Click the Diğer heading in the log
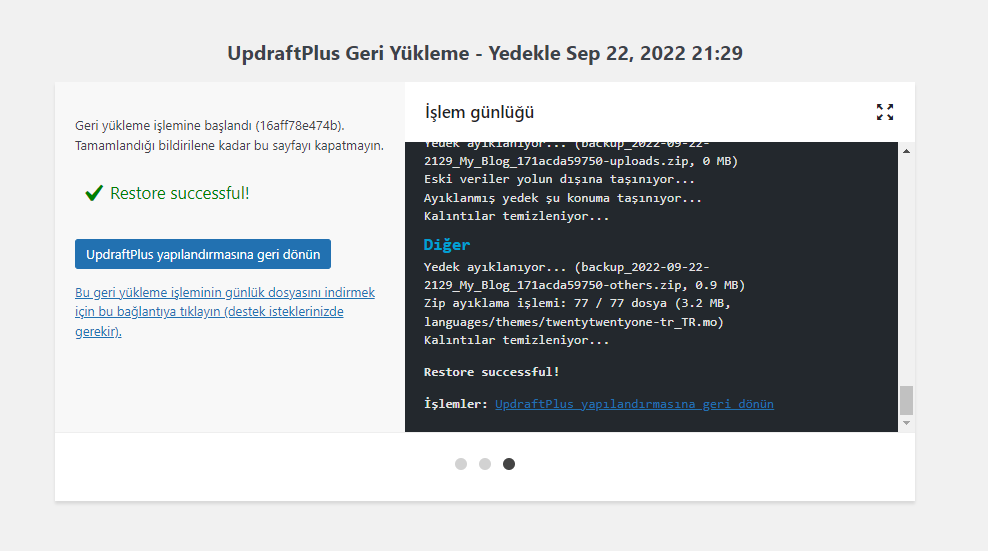Image resolution: width=988 pixels, height=551 pixels. [x=447, y=245]
